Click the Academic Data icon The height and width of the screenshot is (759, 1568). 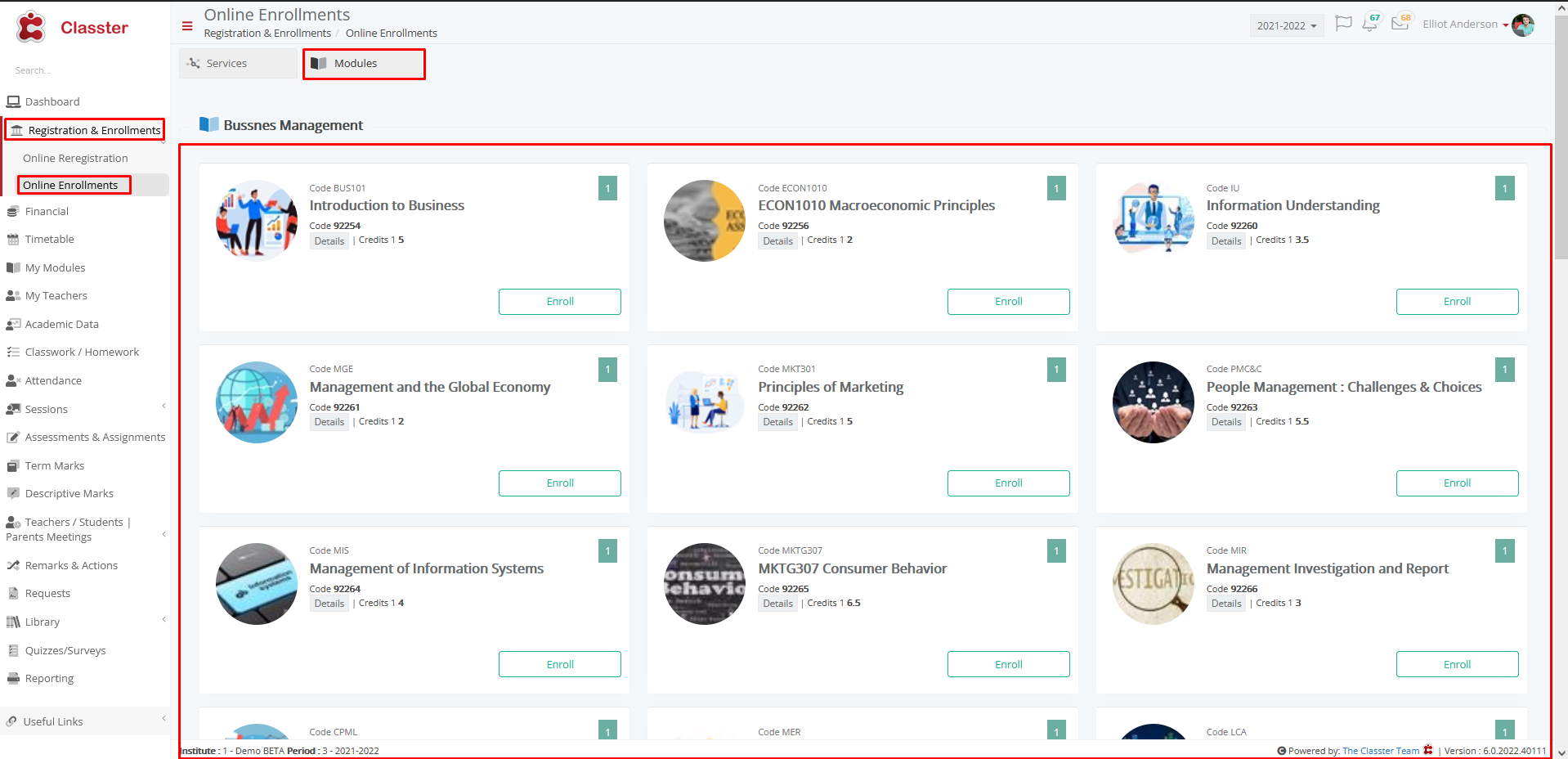coord(13,324)
